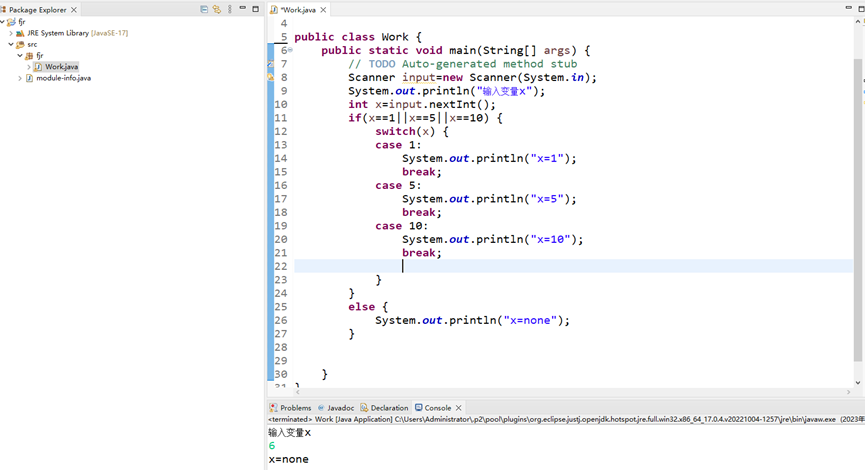
Task: Click the editor scroll-down arrow
Action: click(857, 382)
